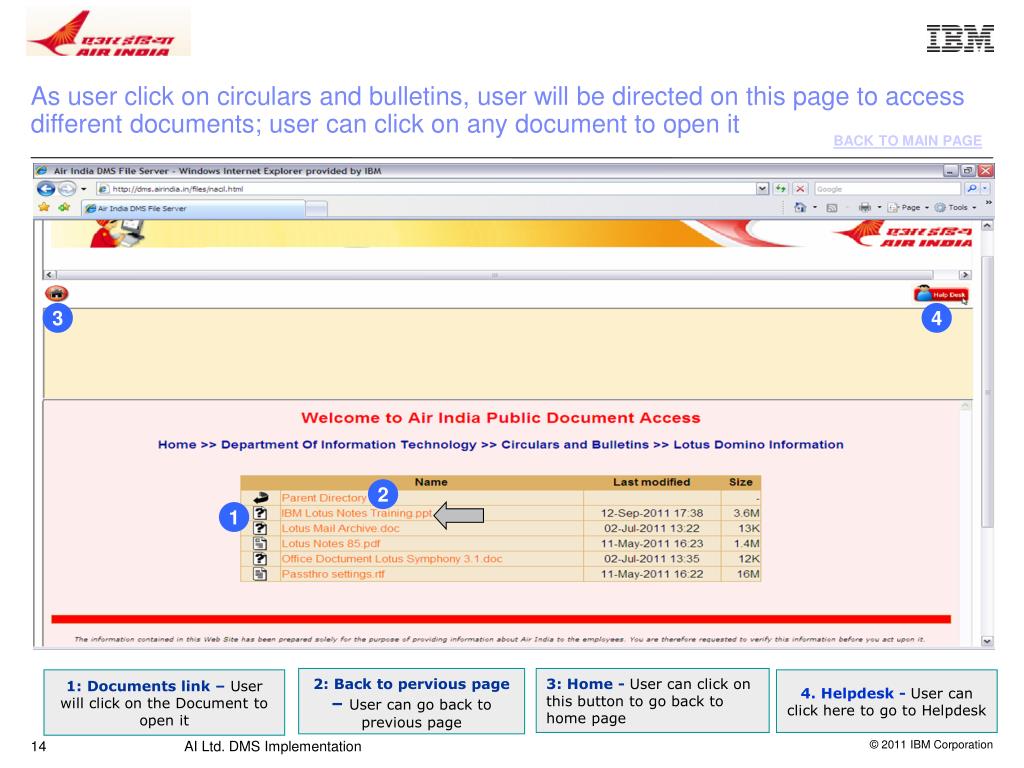Expand the address bar history dropdown
Image resolution: width=1024 pixels, height=768 pixels.
pos(762,189)
